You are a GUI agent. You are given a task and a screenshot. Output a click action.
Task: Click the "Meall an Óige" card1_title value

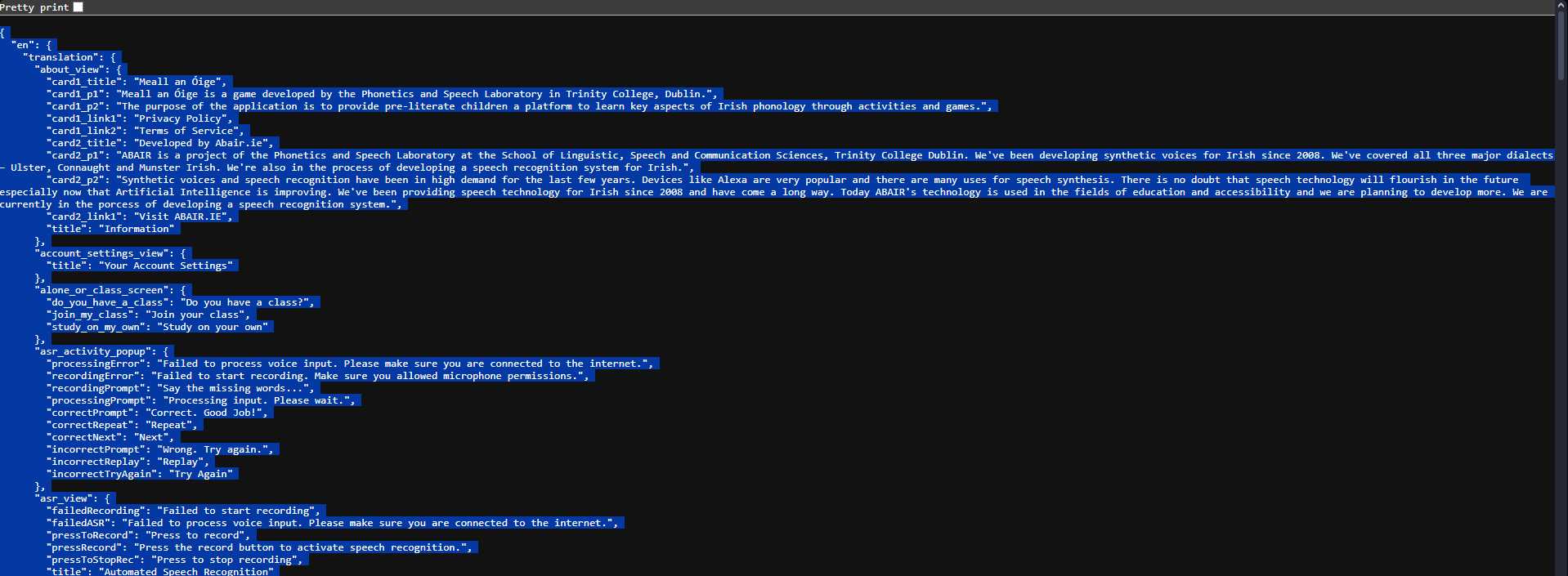[x=180, y=82]
